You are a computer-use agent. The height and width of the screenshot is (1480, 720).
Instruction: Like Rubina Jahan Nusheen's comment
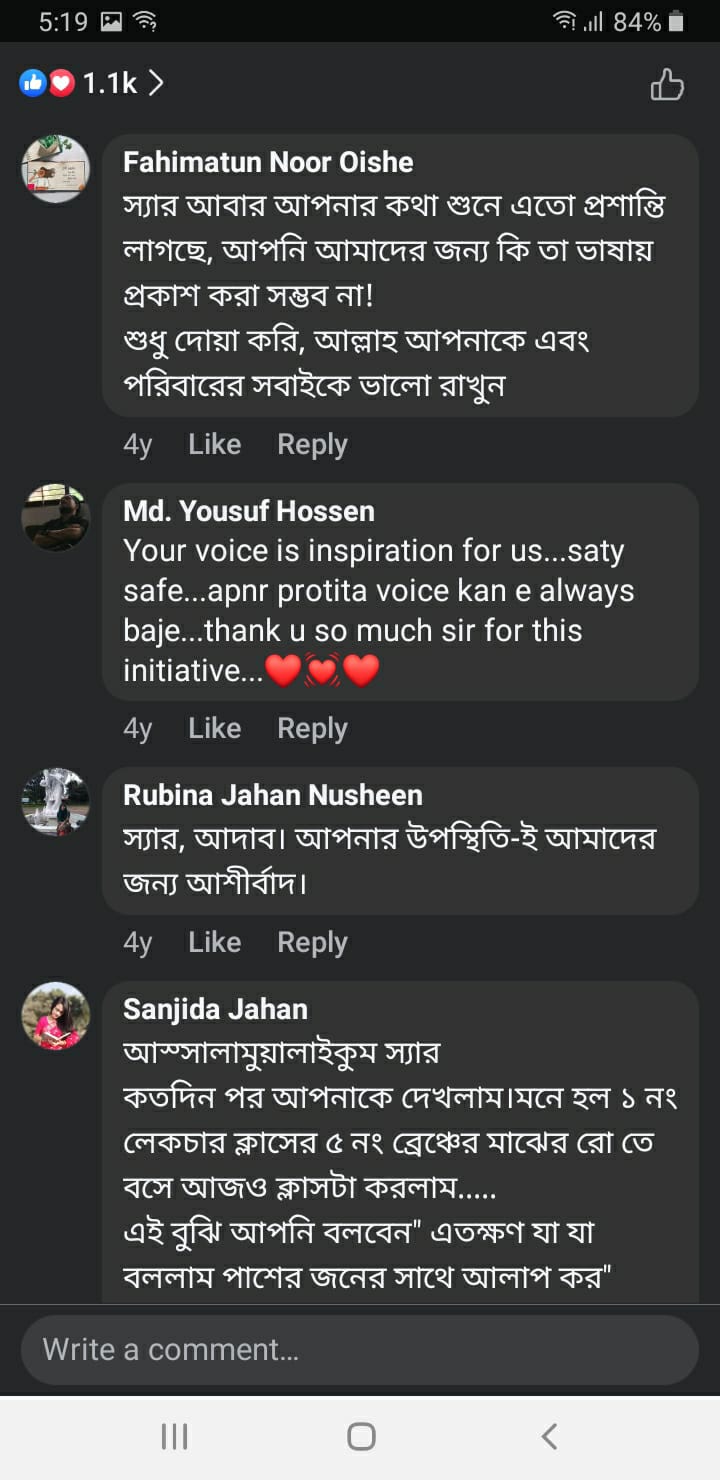point(214,942)
